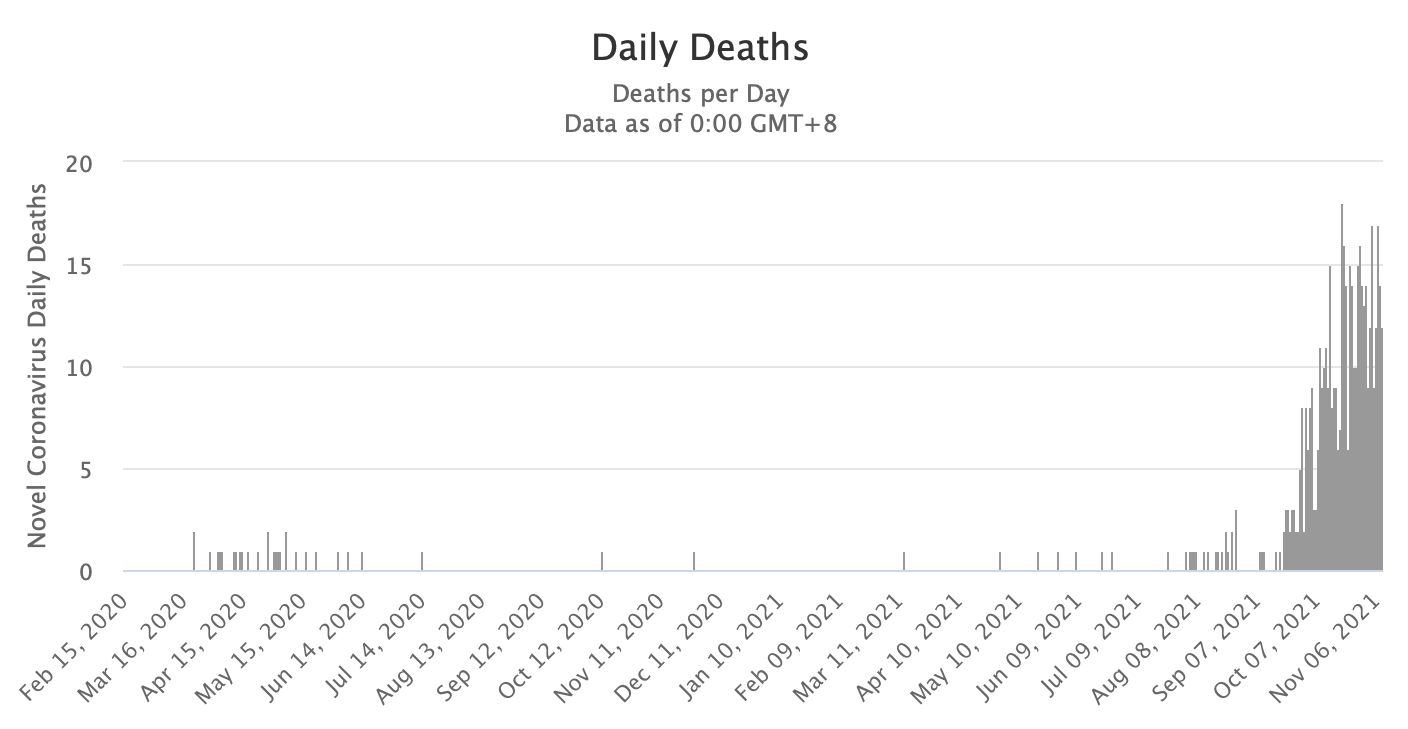
Task: Click the isolated bar above Oct 12, 2020
Action: click(602, 561)
